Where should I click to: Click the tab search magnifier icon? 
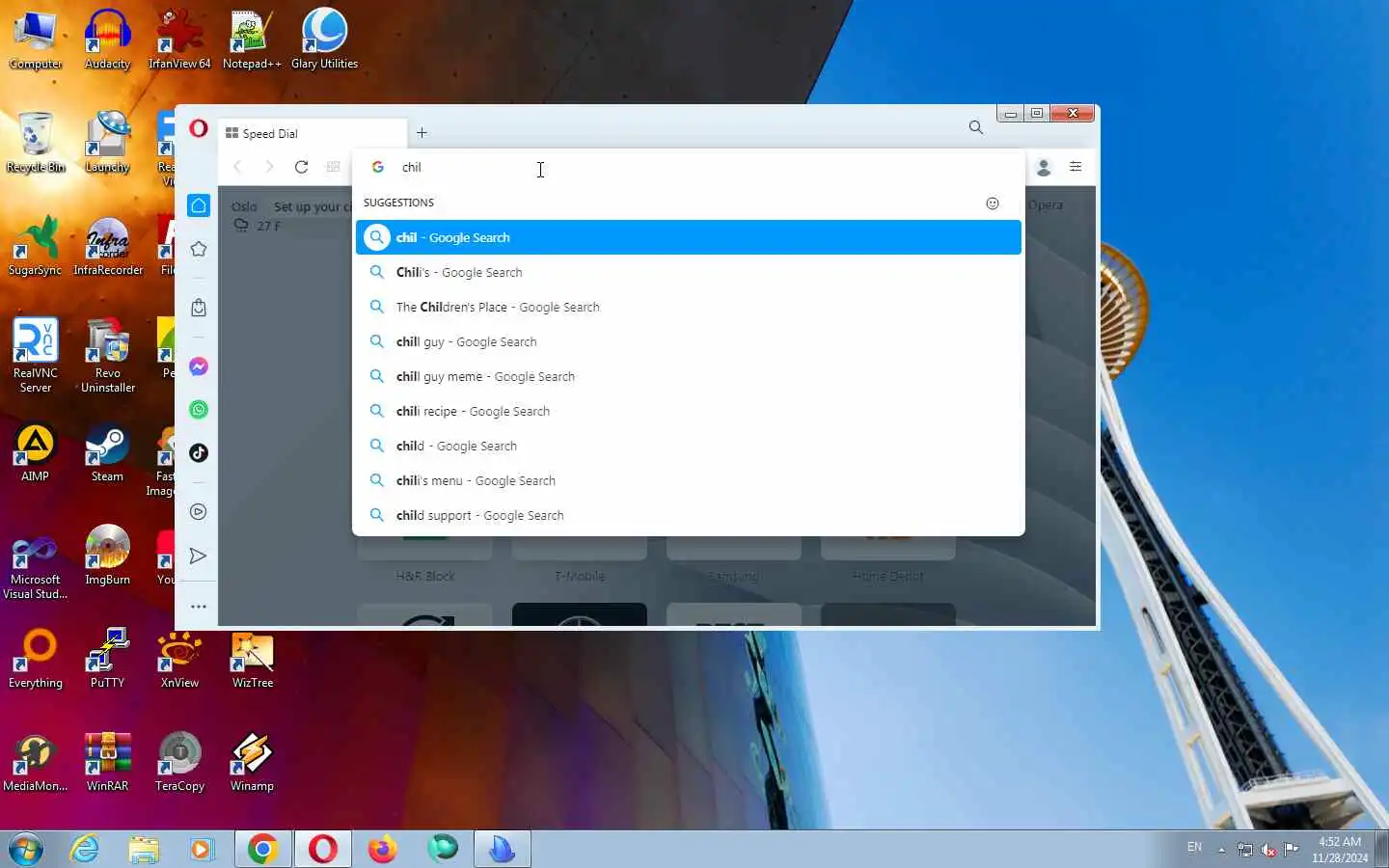click(976, 127)
